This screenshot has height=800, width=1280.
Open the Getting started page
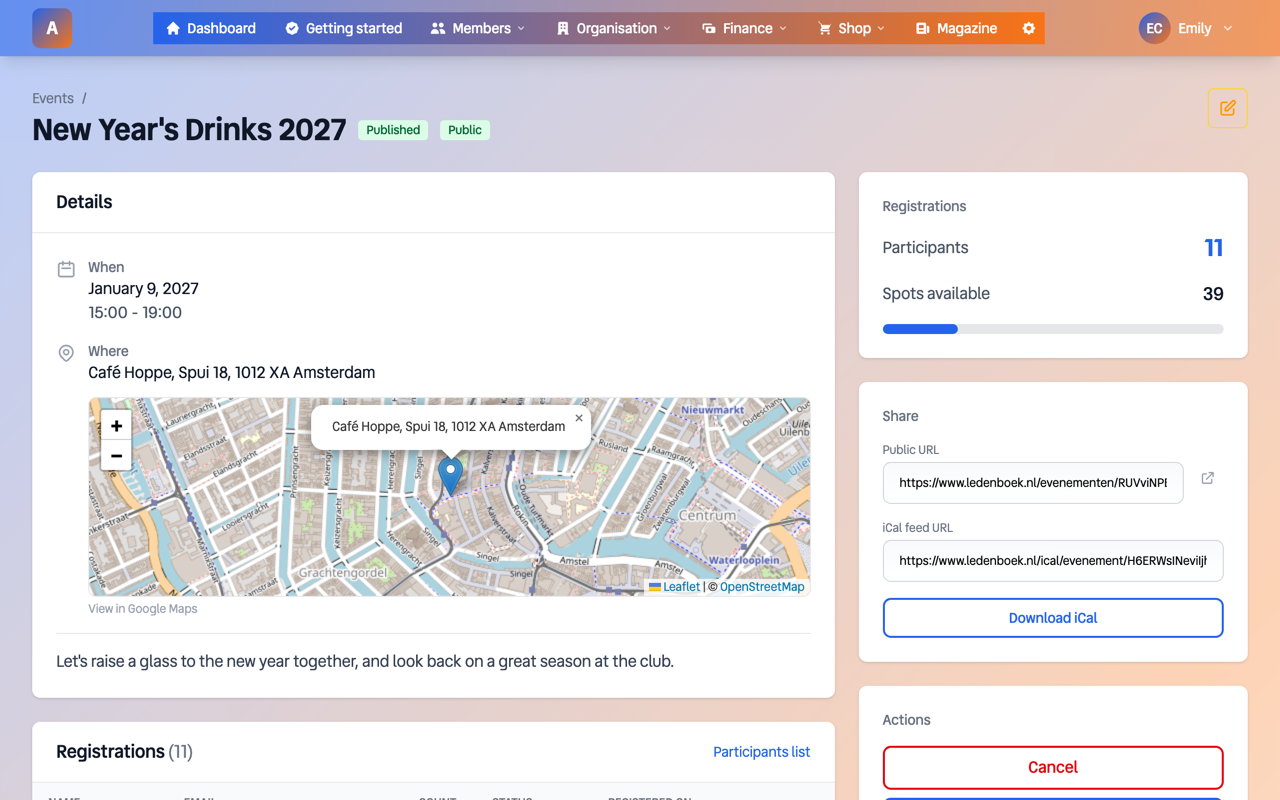pos(343,28)
